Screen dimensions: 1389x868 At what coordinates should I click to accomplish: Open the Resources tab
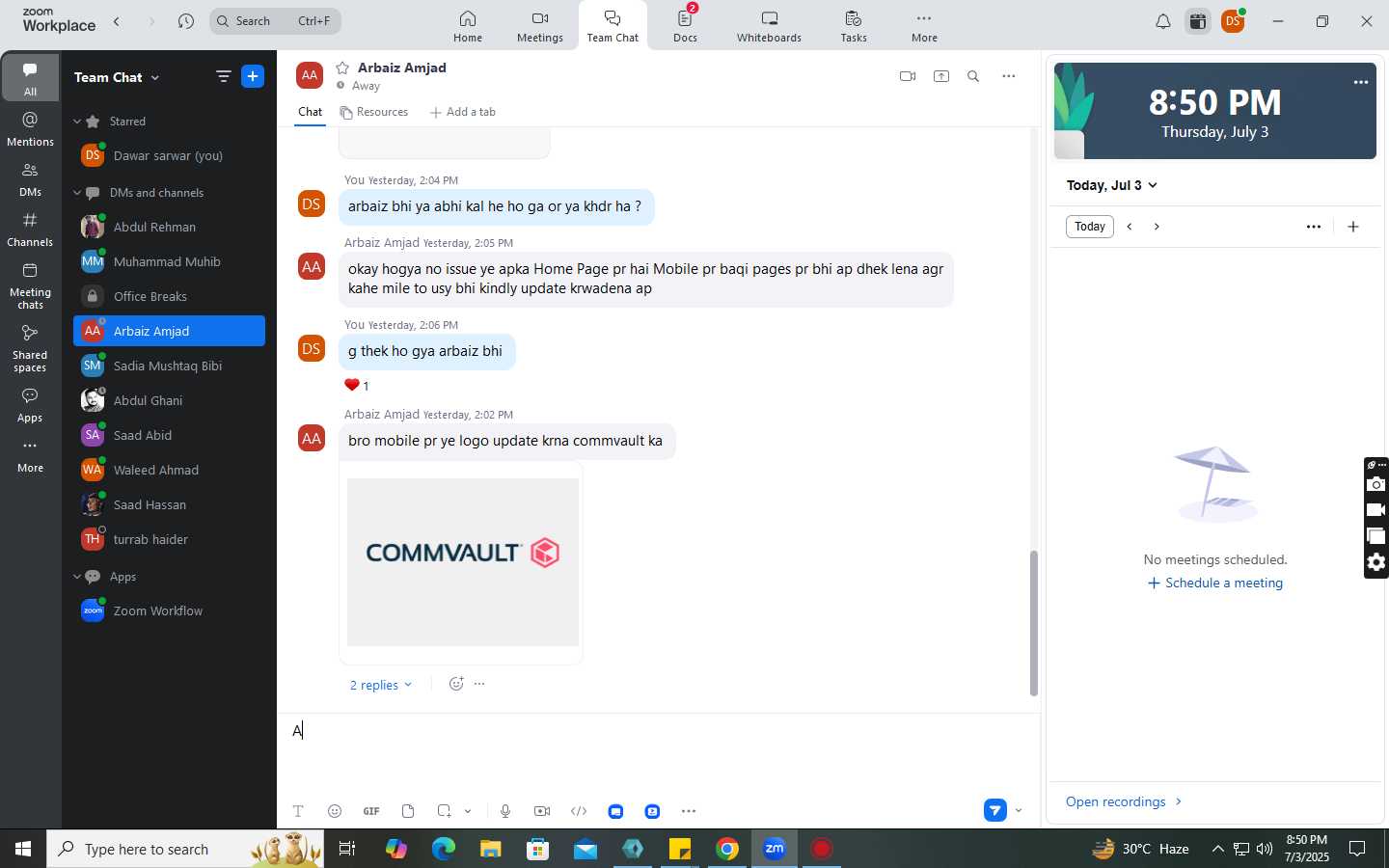click(374, 112)
